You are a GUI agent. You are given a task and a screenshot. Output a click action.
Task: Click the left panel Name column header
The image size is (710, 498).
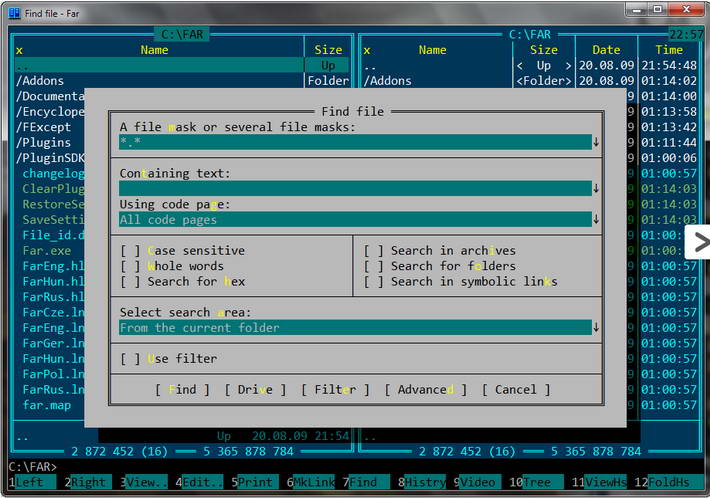pyautogui.click(x=154, y=50)
